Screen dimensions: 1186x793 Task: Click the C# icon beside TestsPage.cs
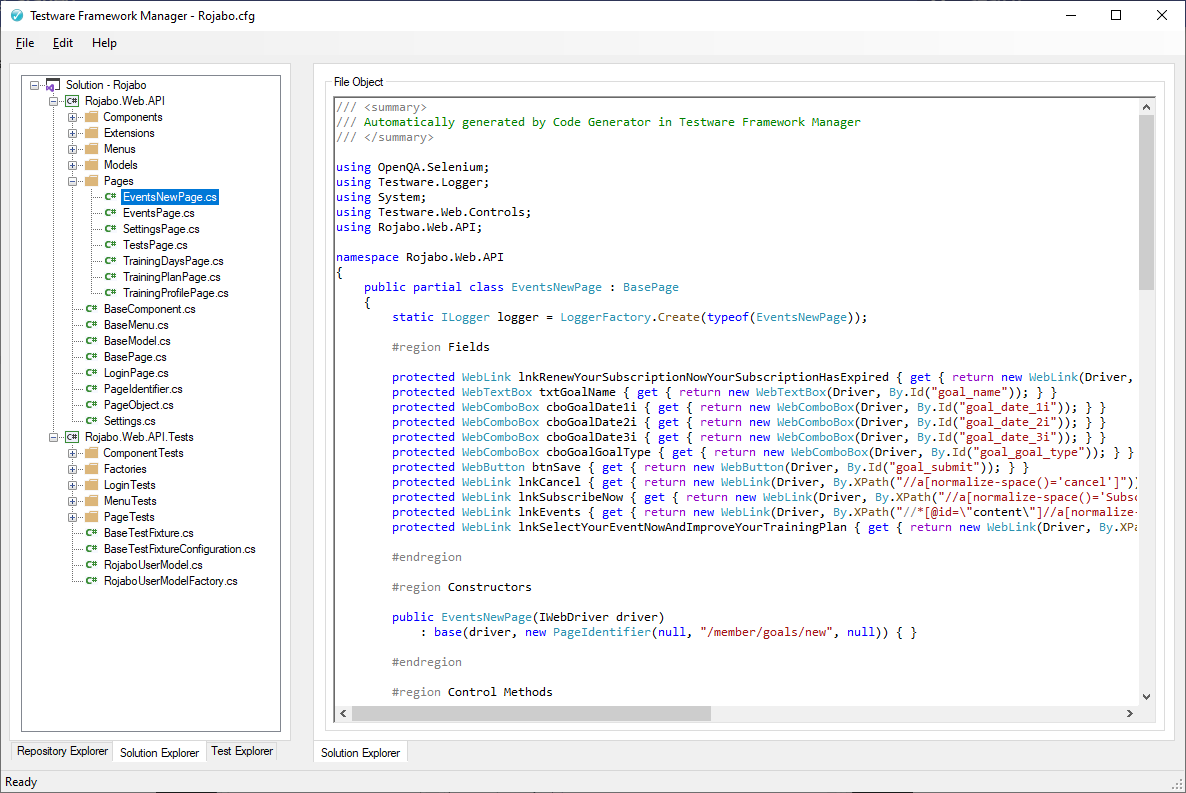(110, 244)
